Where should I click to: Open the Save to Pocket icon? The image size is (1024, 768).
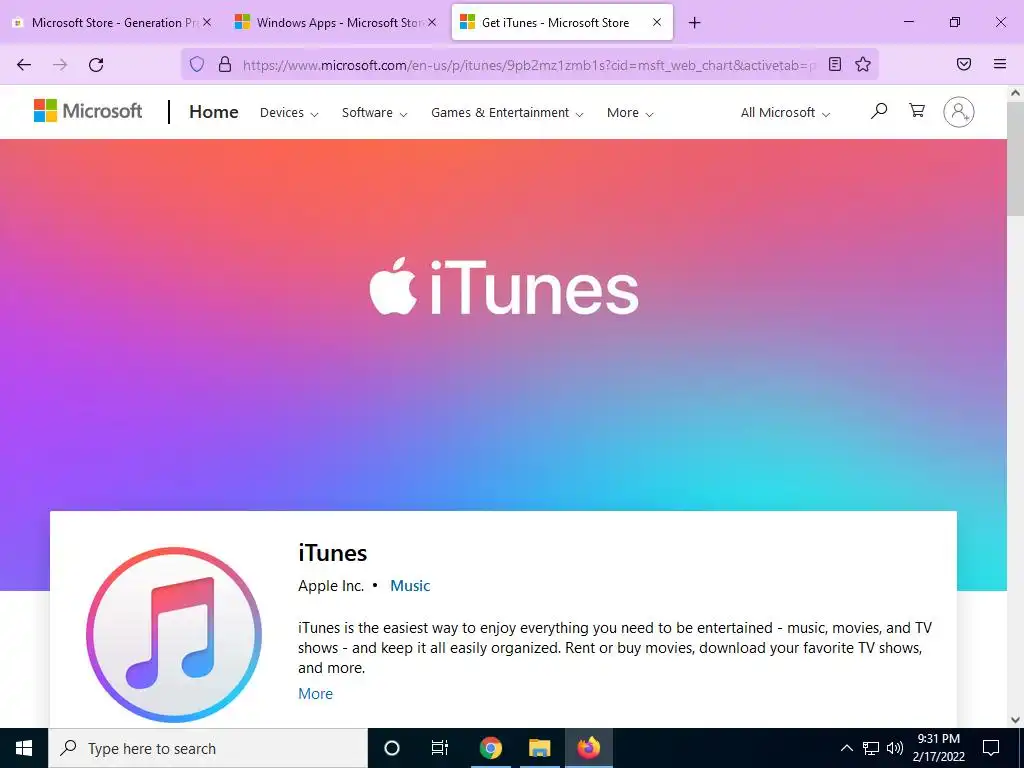point(964,64)
